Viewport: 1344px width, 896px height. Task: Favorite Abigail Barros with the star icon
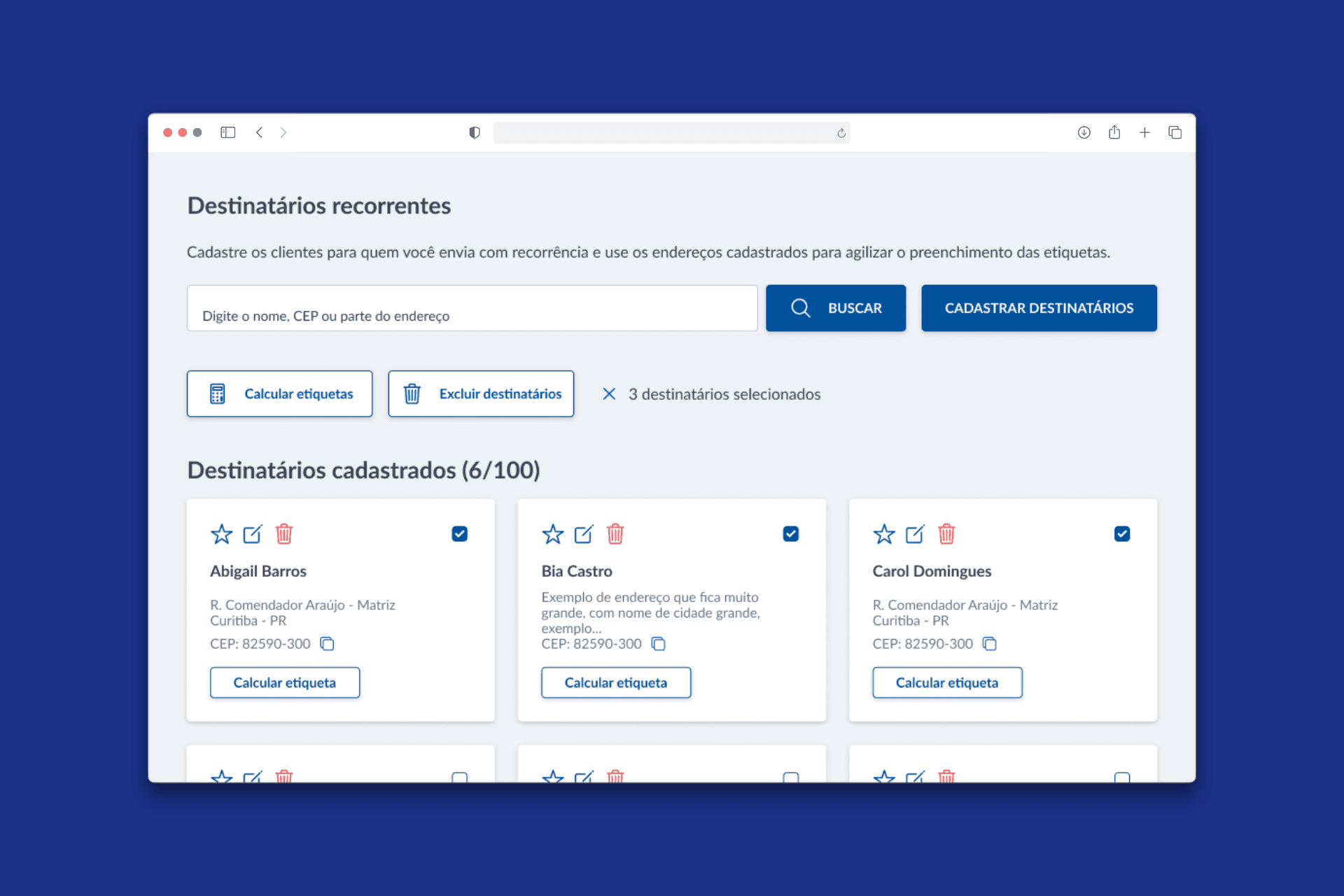(x=221, y=534)
